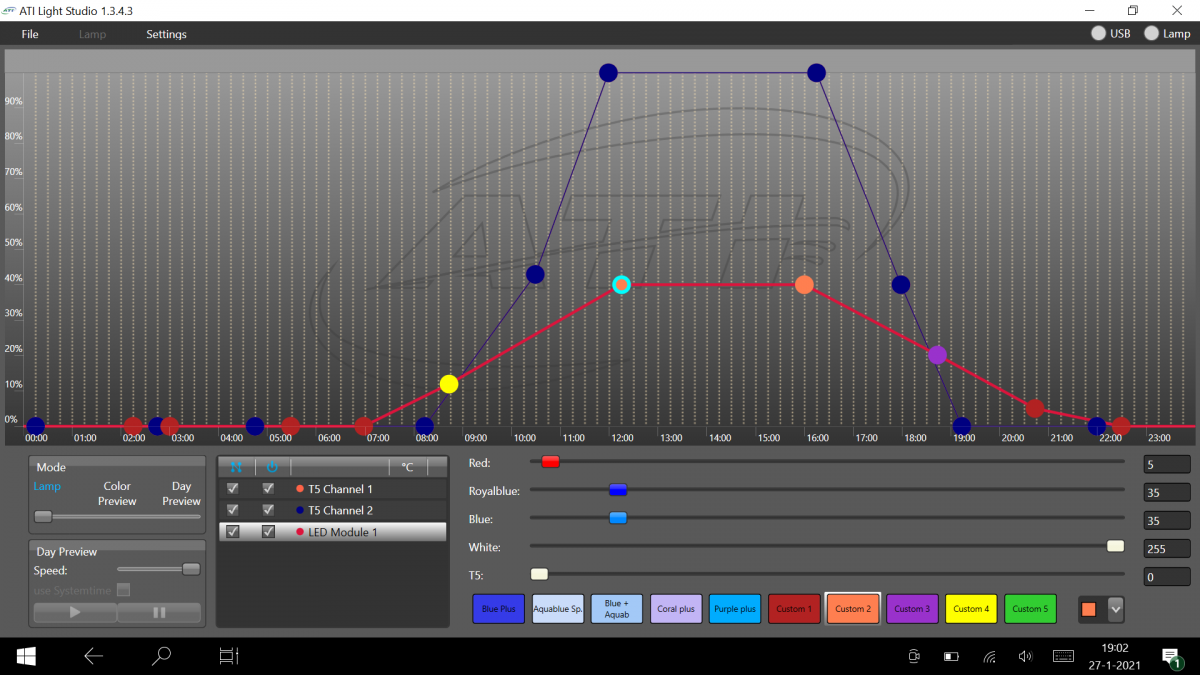Click the White slider handle
The width and height of the screenshot is (1200, 675).
[1116, 546]
